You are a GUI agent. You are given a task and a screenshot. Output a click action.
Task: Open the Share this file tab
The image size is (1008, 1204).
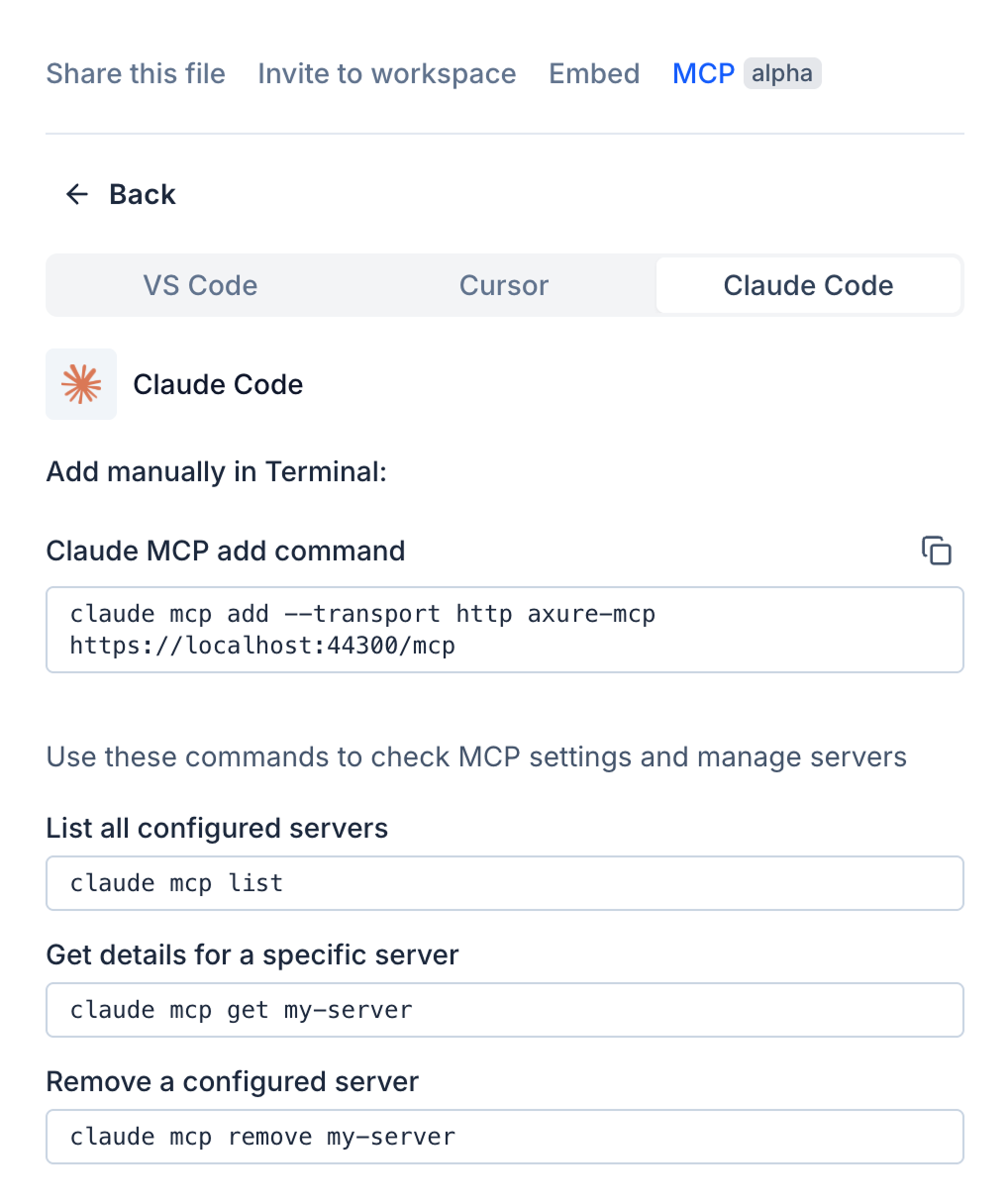(136, 73)
